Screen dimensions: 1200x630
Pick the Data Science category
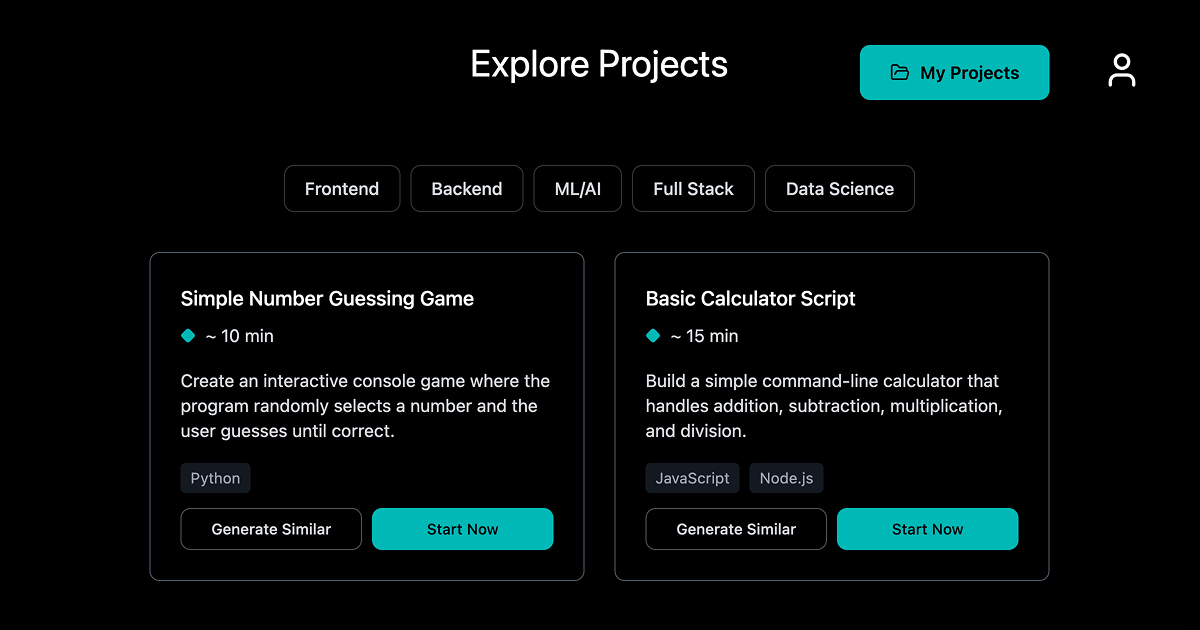(x=839, y=188)
